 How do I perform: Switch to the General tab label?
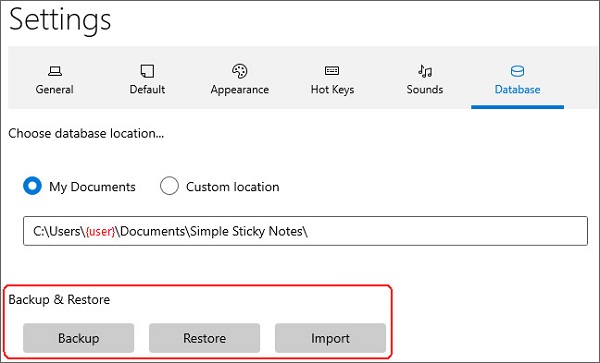click(54, 90)
